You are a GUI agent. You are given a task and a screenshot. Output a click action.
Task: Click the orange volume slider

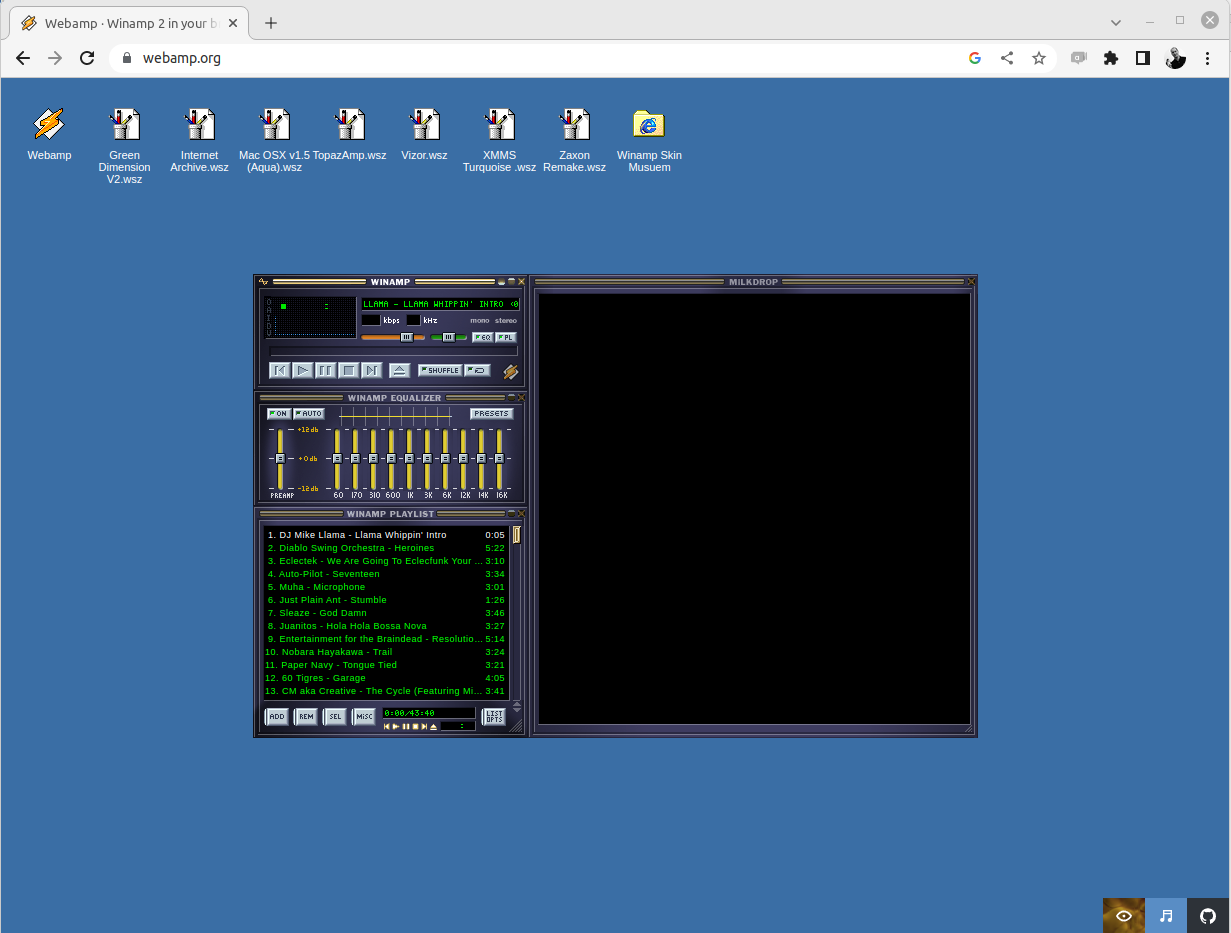click(x=390, y=337)
